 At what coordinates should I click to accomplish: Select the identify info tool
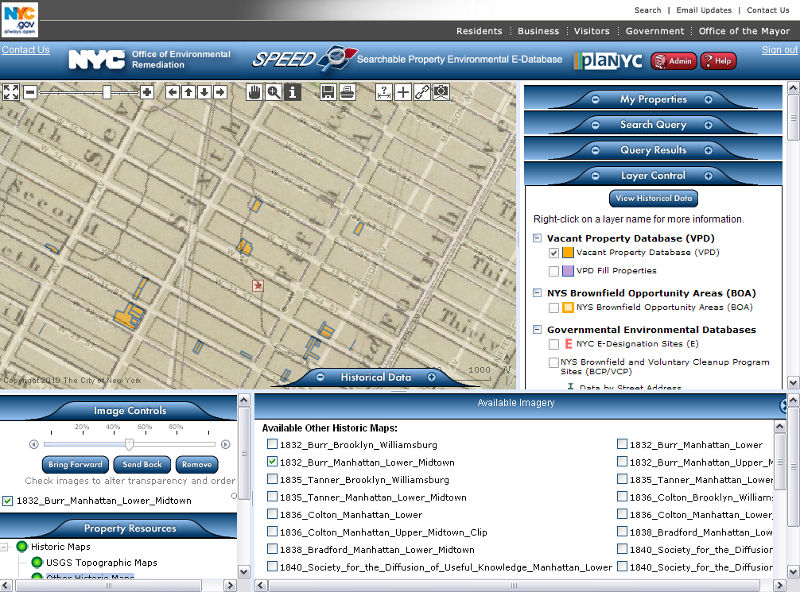pyautogui.click(x=292, y=92)
